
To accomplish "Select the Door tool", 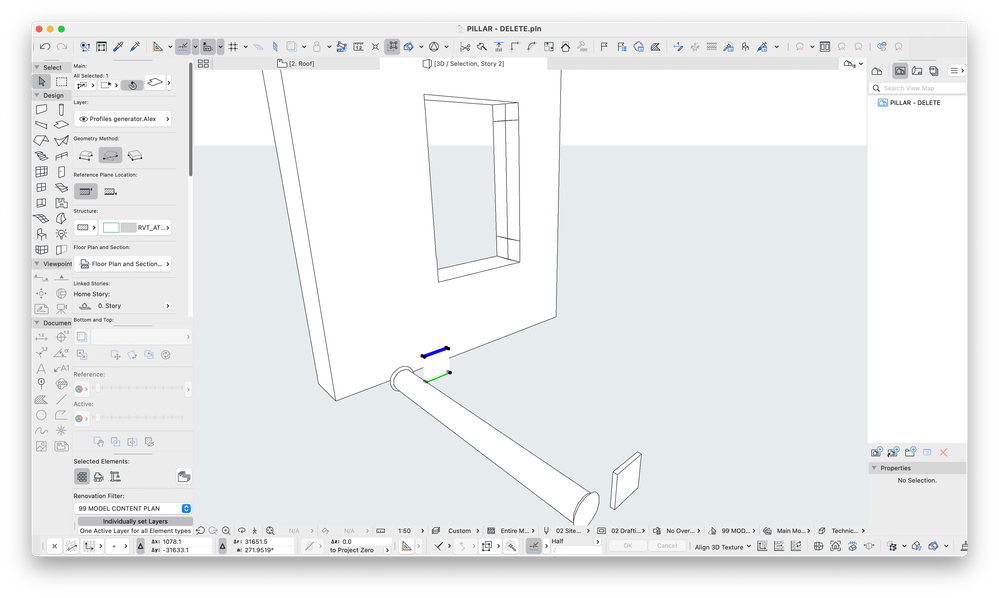I will (x=61, y=172).
